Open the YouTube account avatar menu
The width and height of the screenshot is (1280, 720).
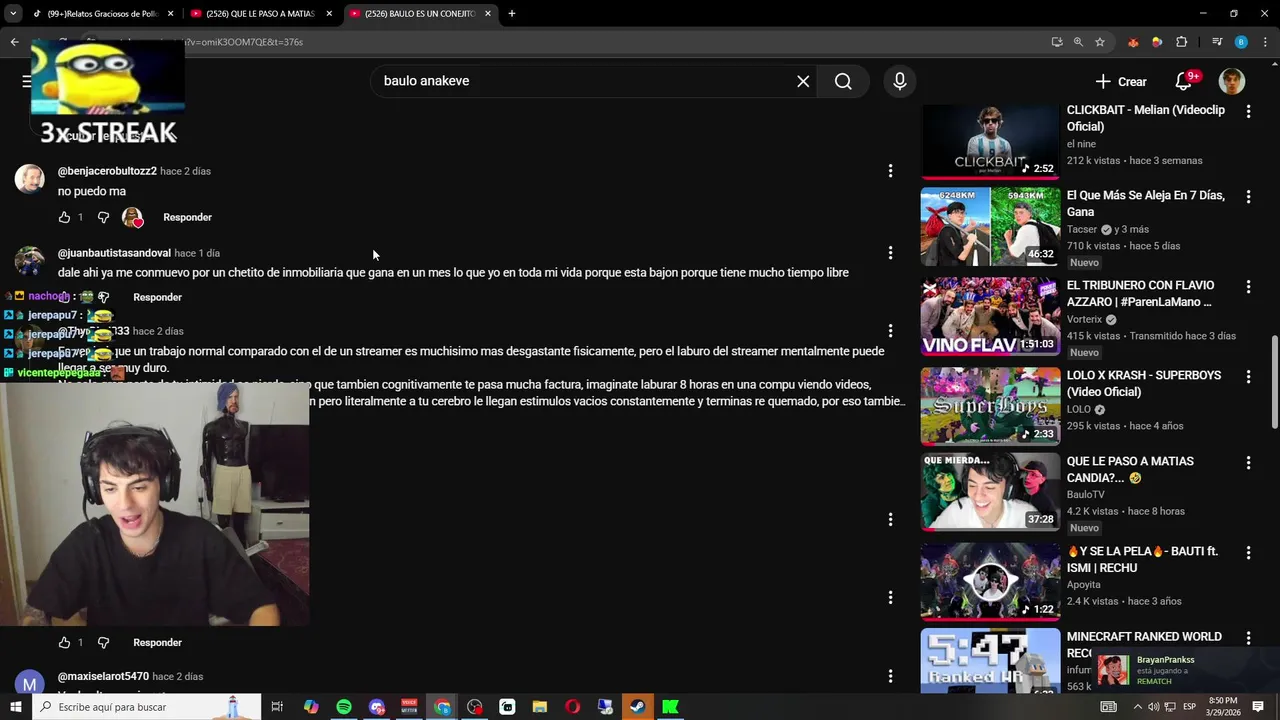pyautogui.click(x=1232, y=82)
